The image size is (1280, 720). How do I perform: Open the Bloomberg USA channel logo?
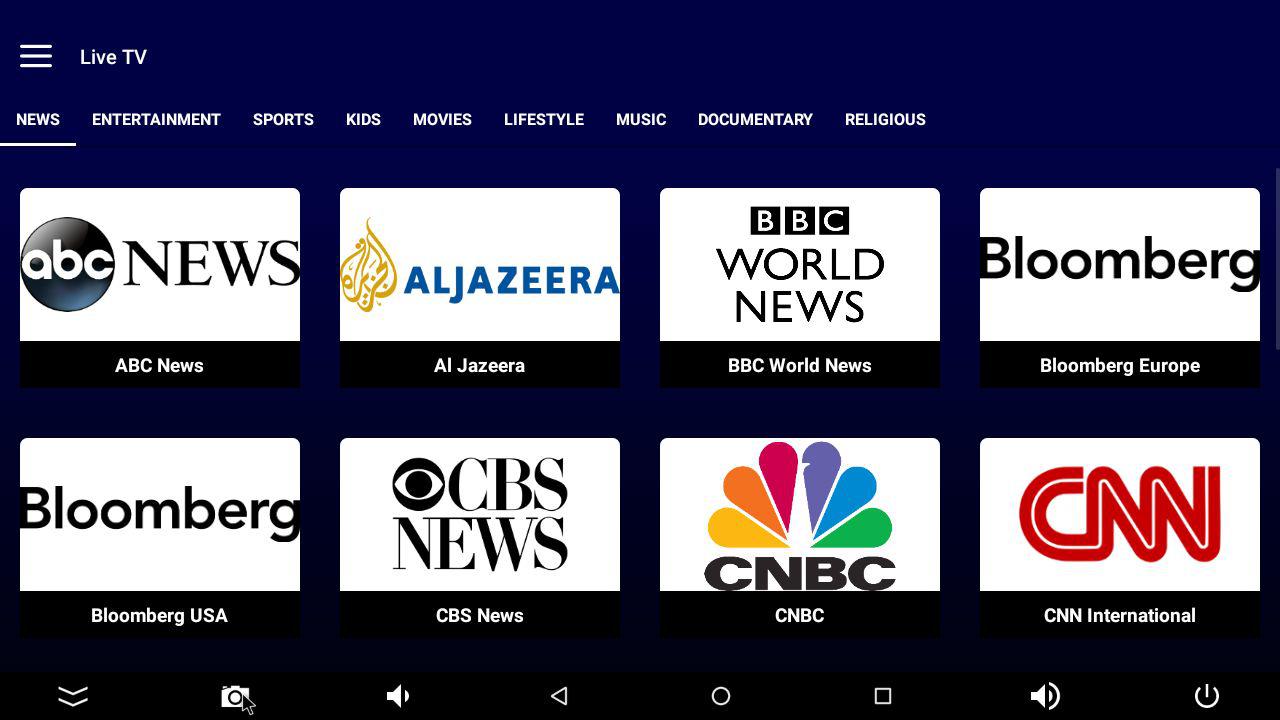[160, 514]
